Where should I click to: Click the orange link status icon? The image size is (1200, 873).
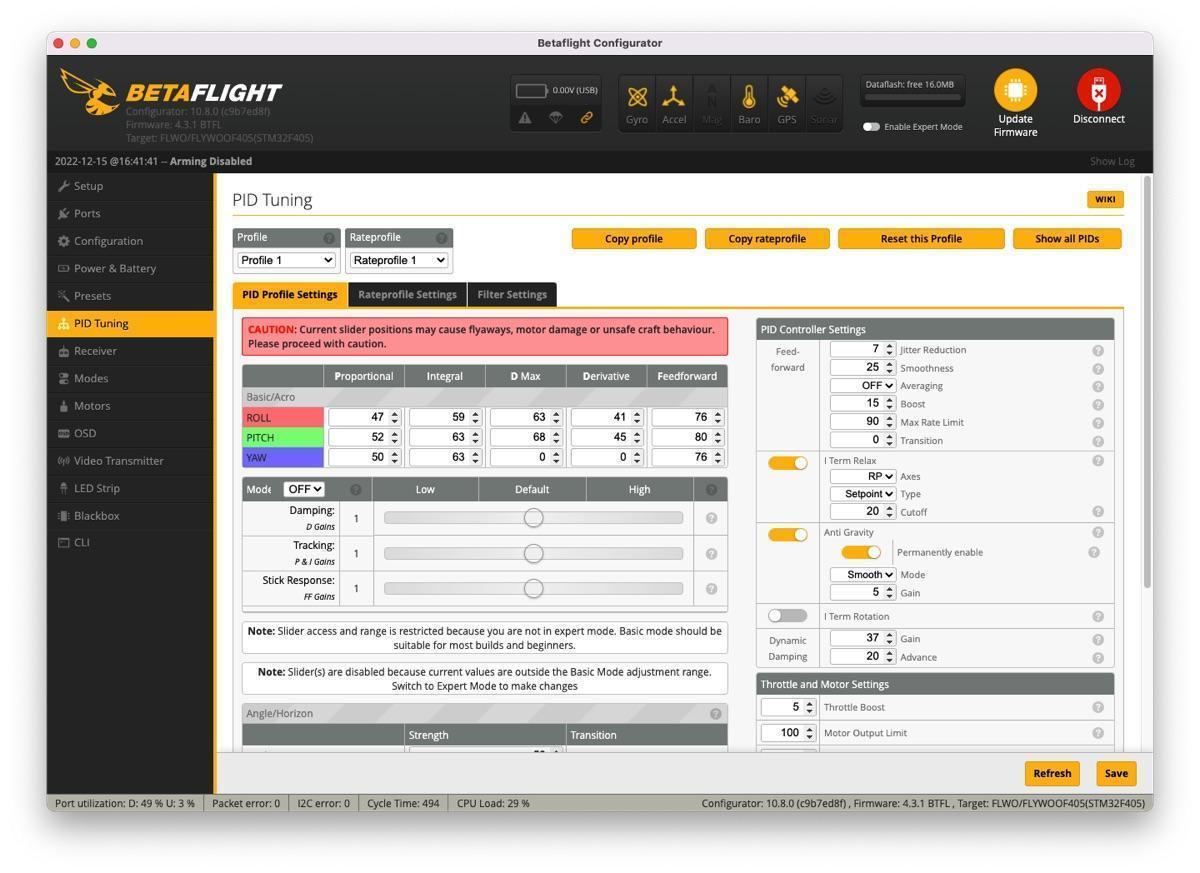point(587,117)
